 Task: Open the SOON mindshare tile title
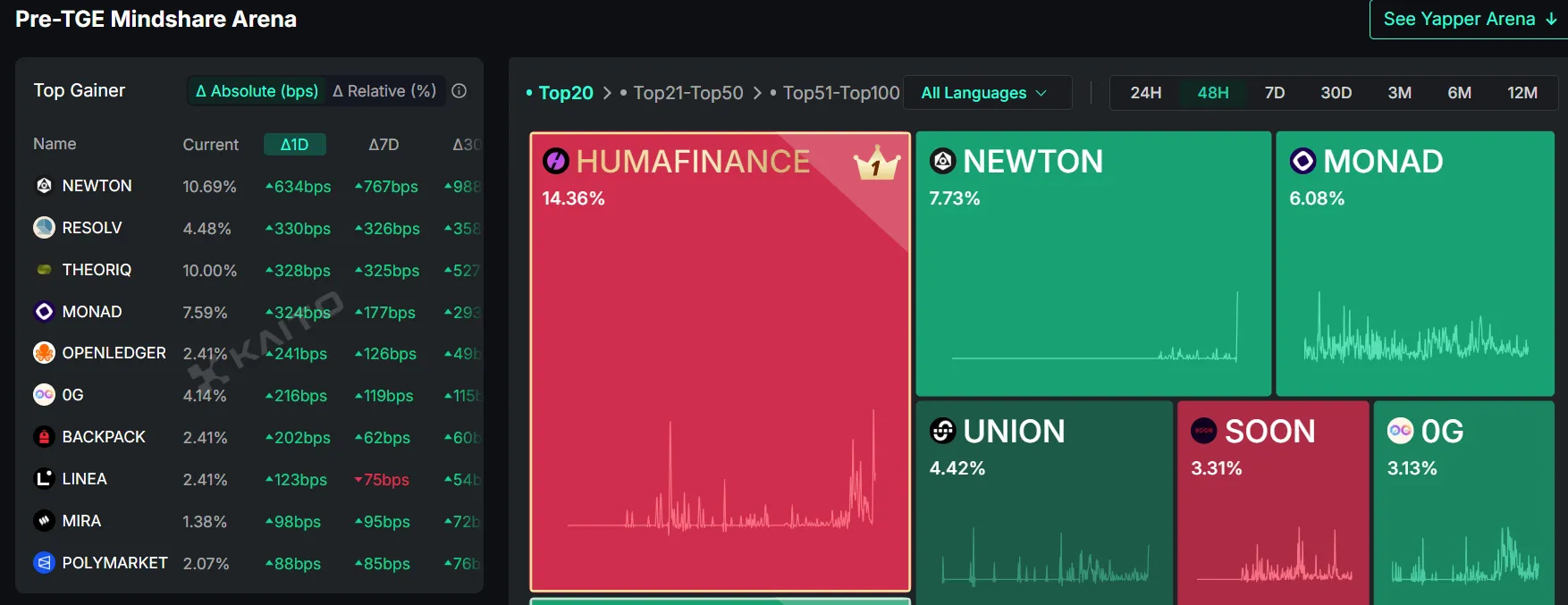tap(1269, 431)
